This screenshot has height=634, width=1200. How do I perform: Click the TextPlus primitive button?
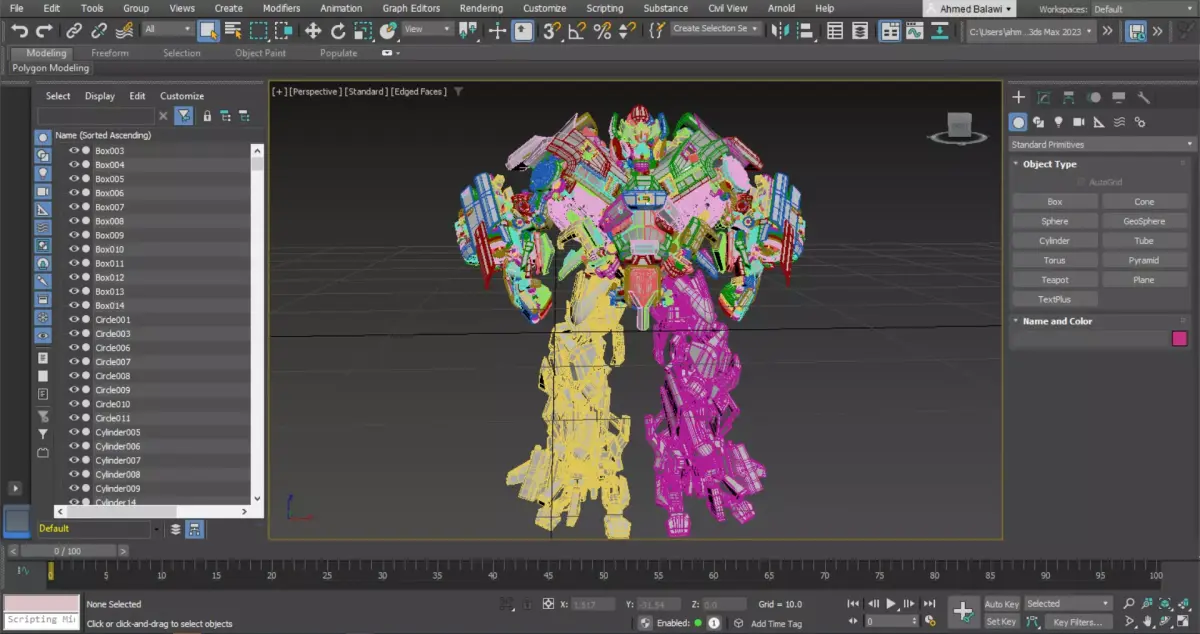pyautogui.click(x=1054, y=299)
